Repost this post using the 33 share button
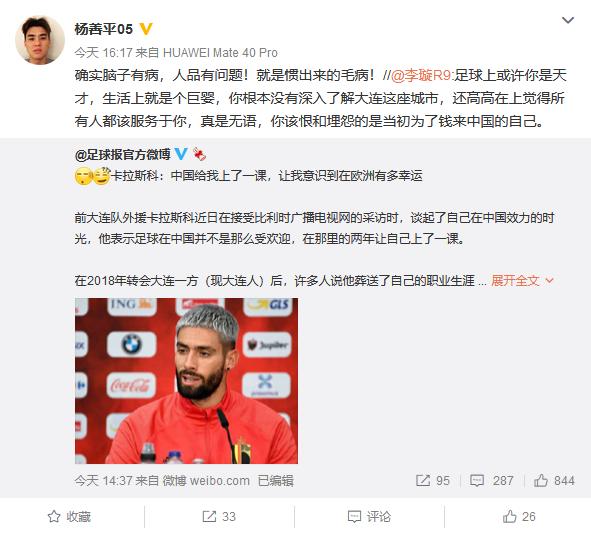This screenshot has height=534, width=591. click(x=219, y=516)
